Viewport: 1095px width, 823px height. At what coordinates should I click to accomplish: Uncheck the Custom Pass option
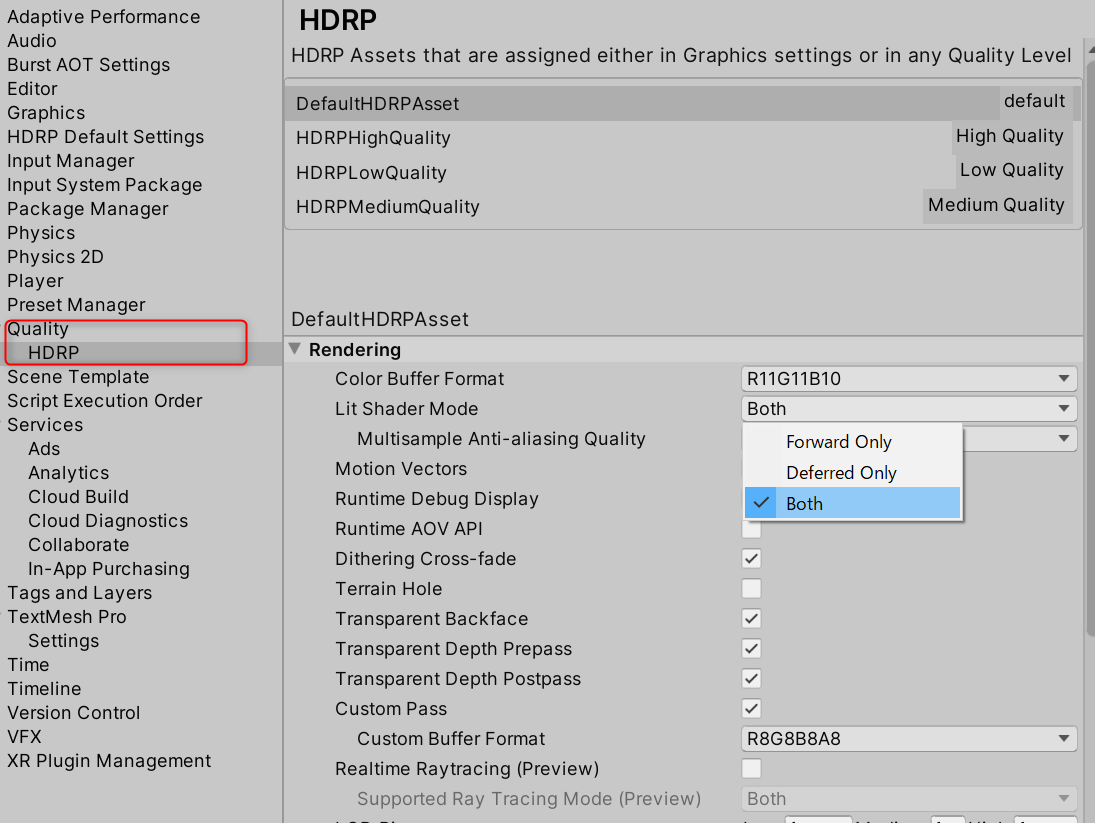[751, 708]
